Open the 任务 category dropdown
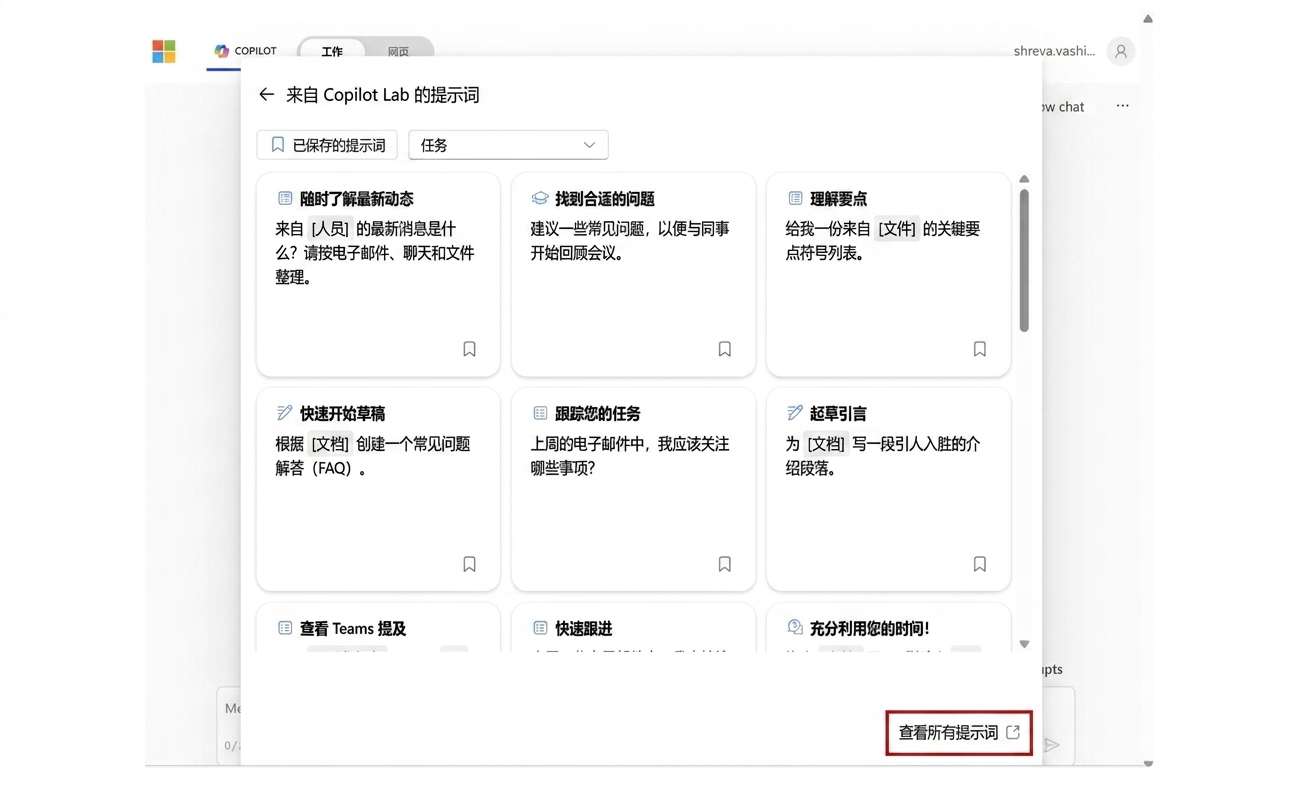Viewport: 1304px width, 800px height. coord(508,145)
